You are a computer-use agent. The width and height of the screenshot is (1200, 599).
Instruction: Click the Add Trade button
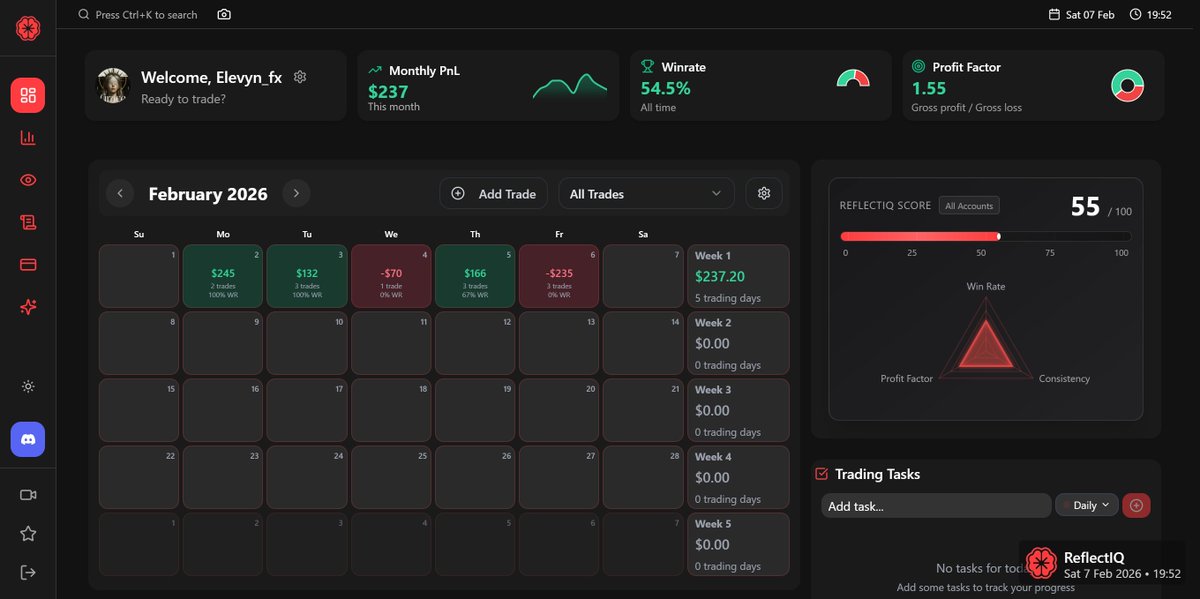[x=493, y=194]
